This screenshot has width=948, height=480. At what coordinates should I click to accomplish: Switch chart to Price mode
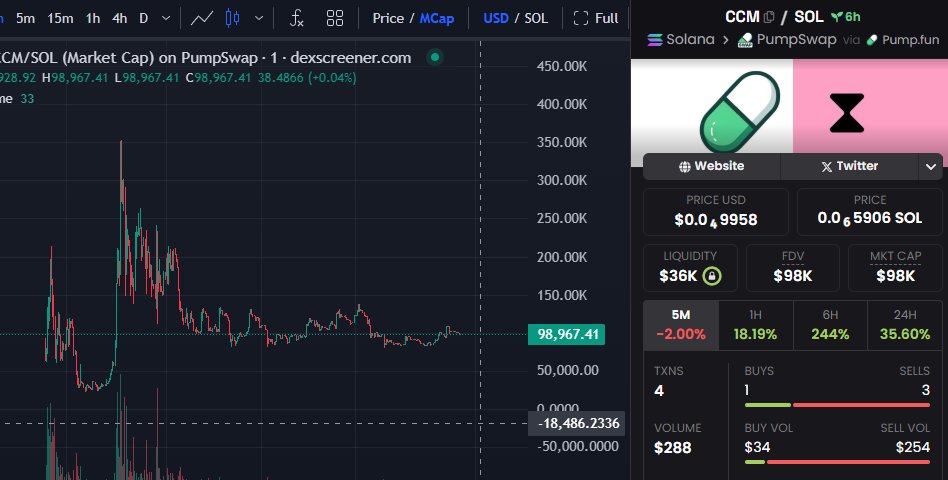[x=388, y=18]
